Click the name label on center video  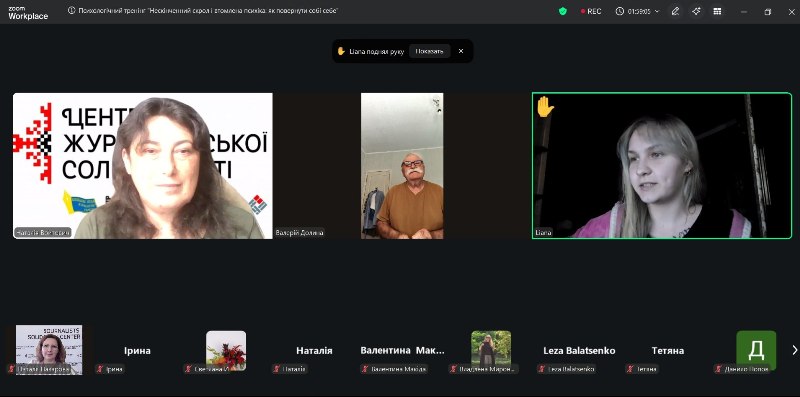click(299, 233)
